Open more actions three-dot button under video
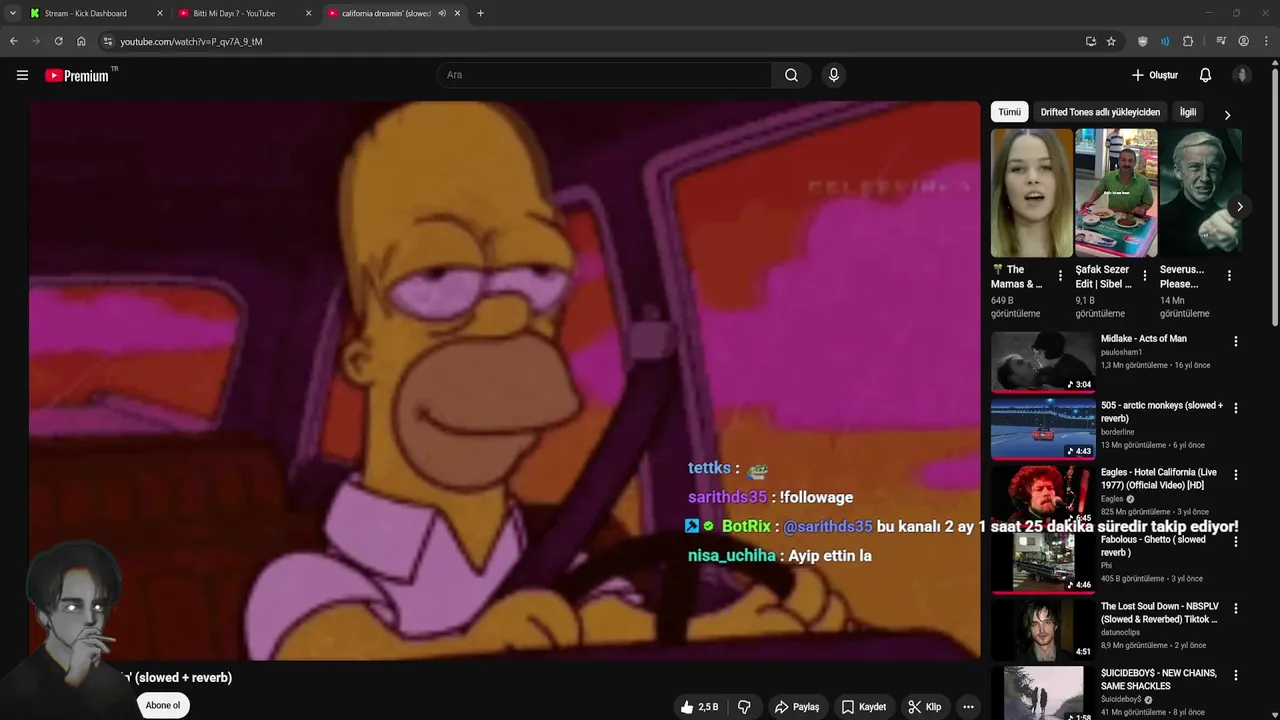 tap(967, 707)
